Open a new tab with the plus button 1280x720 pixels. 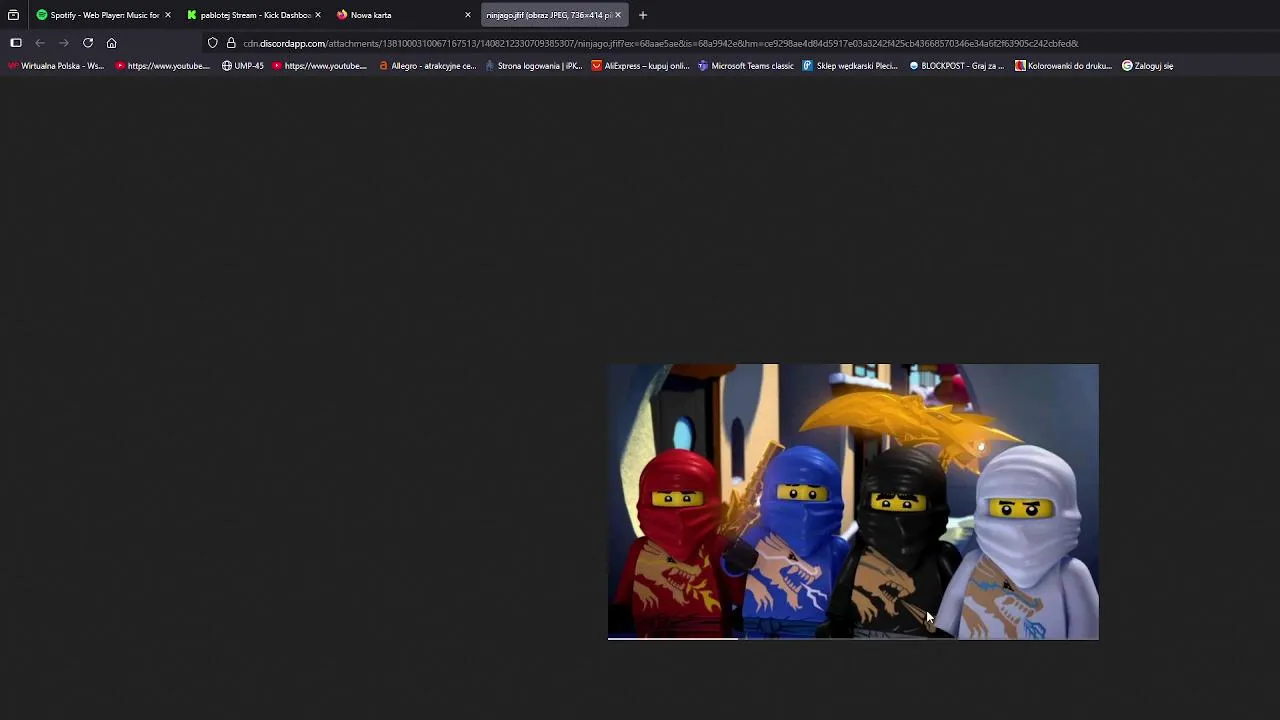tap(643, 15)
